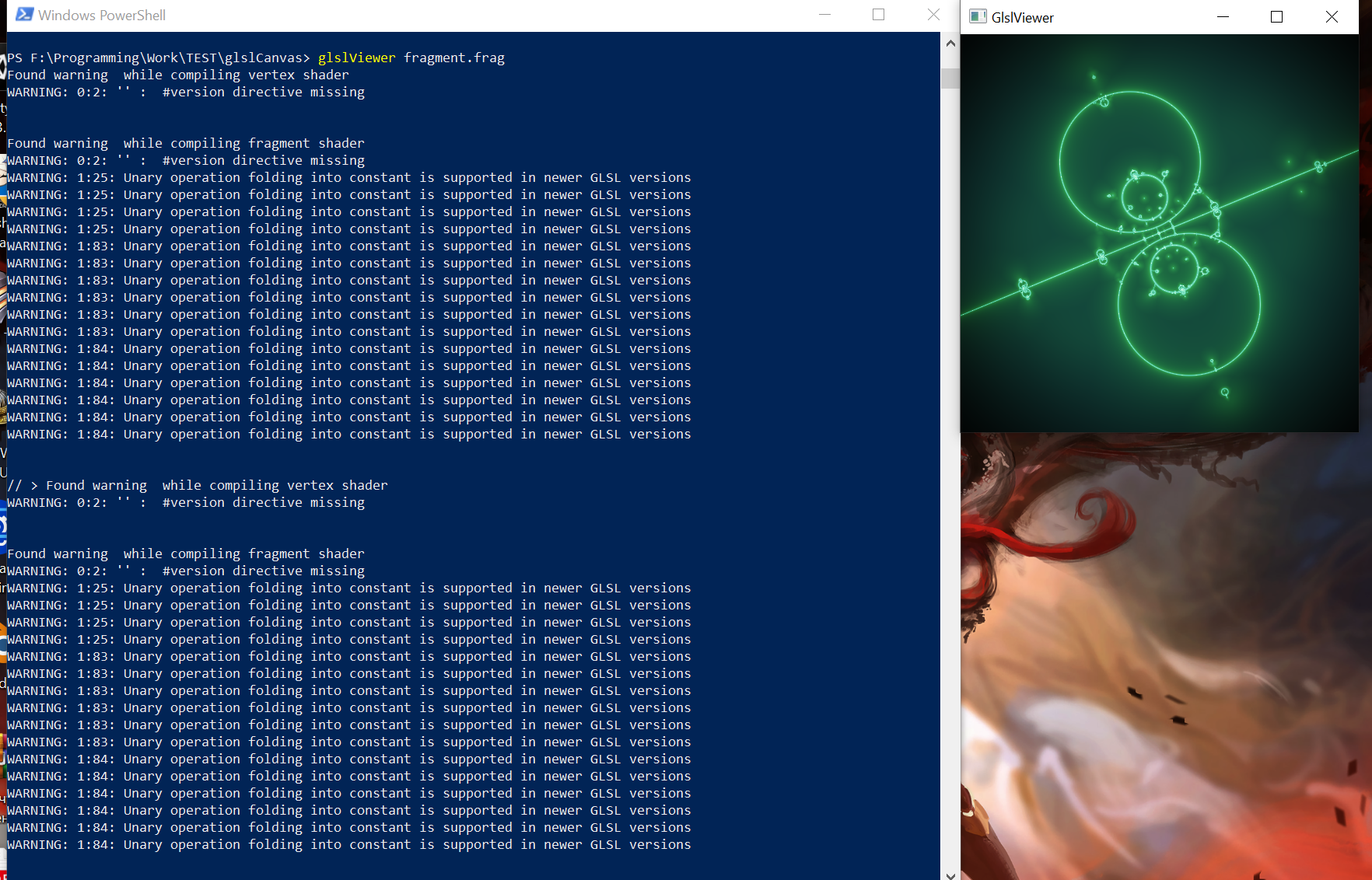
Task: Click the GlslViewer icon in its title bar
Action: (x=978, y=16)
